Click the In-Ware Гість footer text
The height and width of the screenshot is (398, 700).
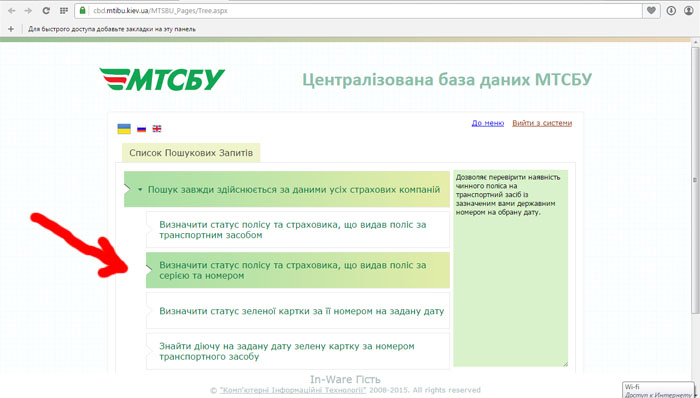(x=345, y=380)
